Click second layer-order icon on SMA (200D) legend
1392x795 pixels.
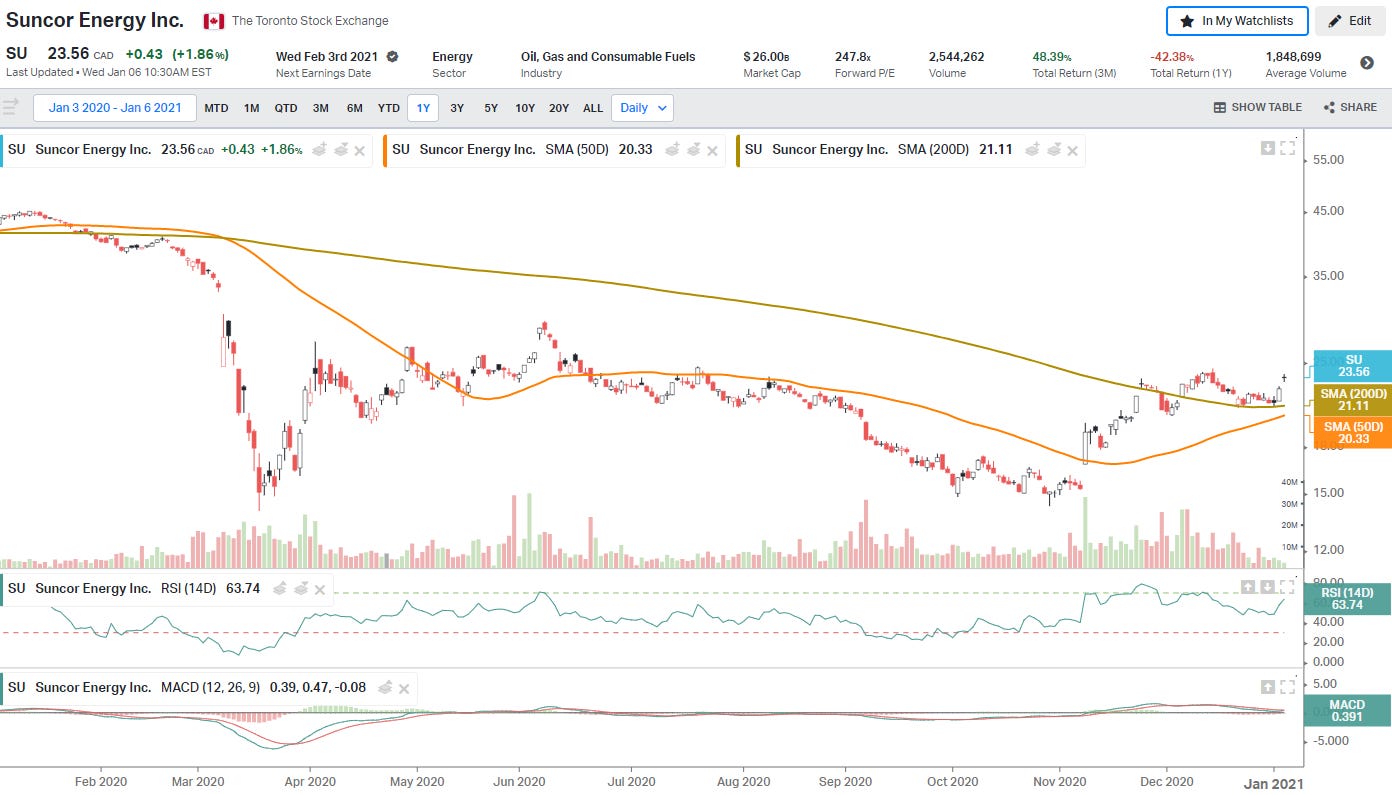click(1053, 150)
